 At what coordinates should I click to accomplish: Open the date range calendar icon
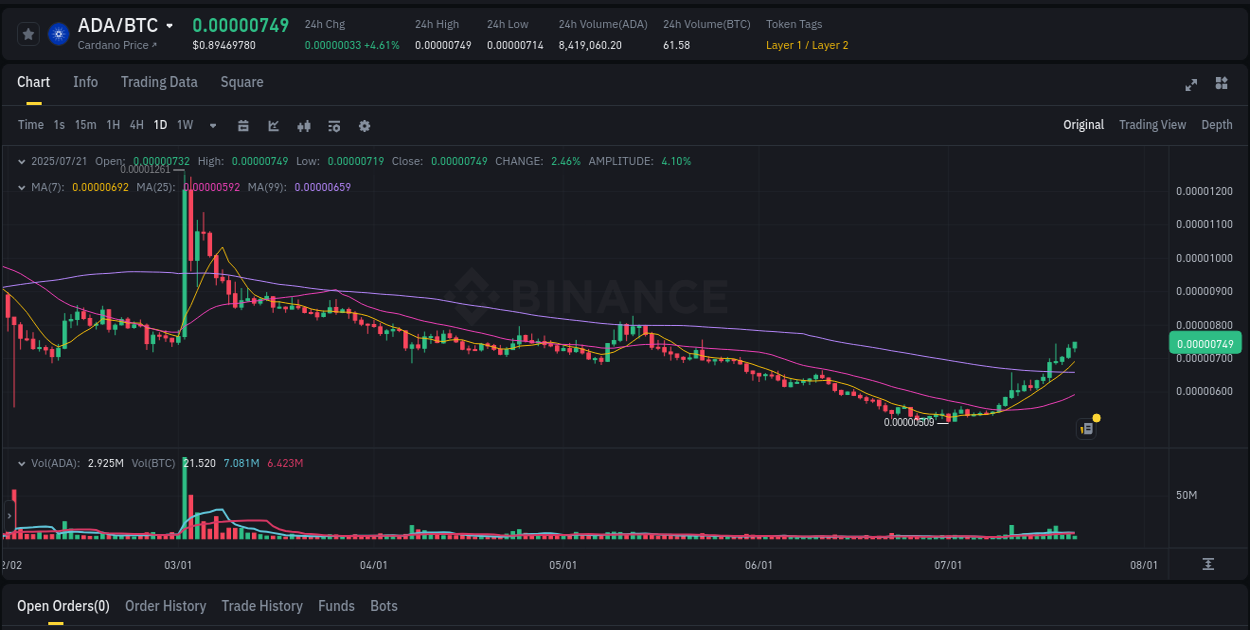click(243, 126)
